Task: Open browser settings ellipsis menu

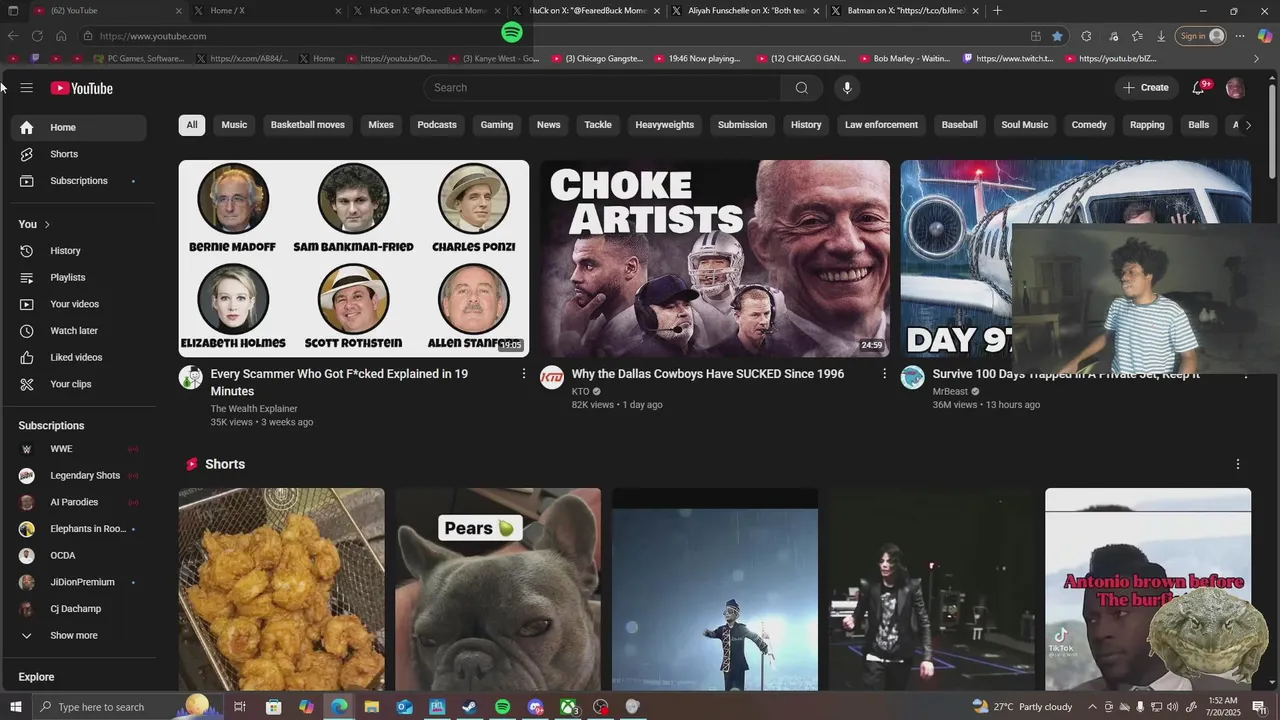Action: [1240, 36]
